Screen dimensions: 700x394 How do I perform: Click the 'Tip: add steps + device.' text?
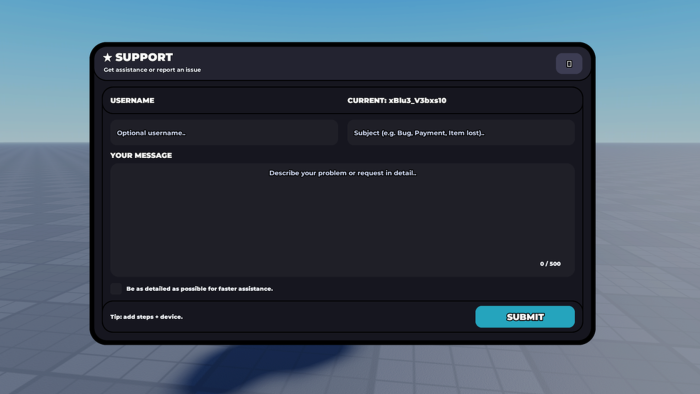pyautogui.click(x=146, y=317)
